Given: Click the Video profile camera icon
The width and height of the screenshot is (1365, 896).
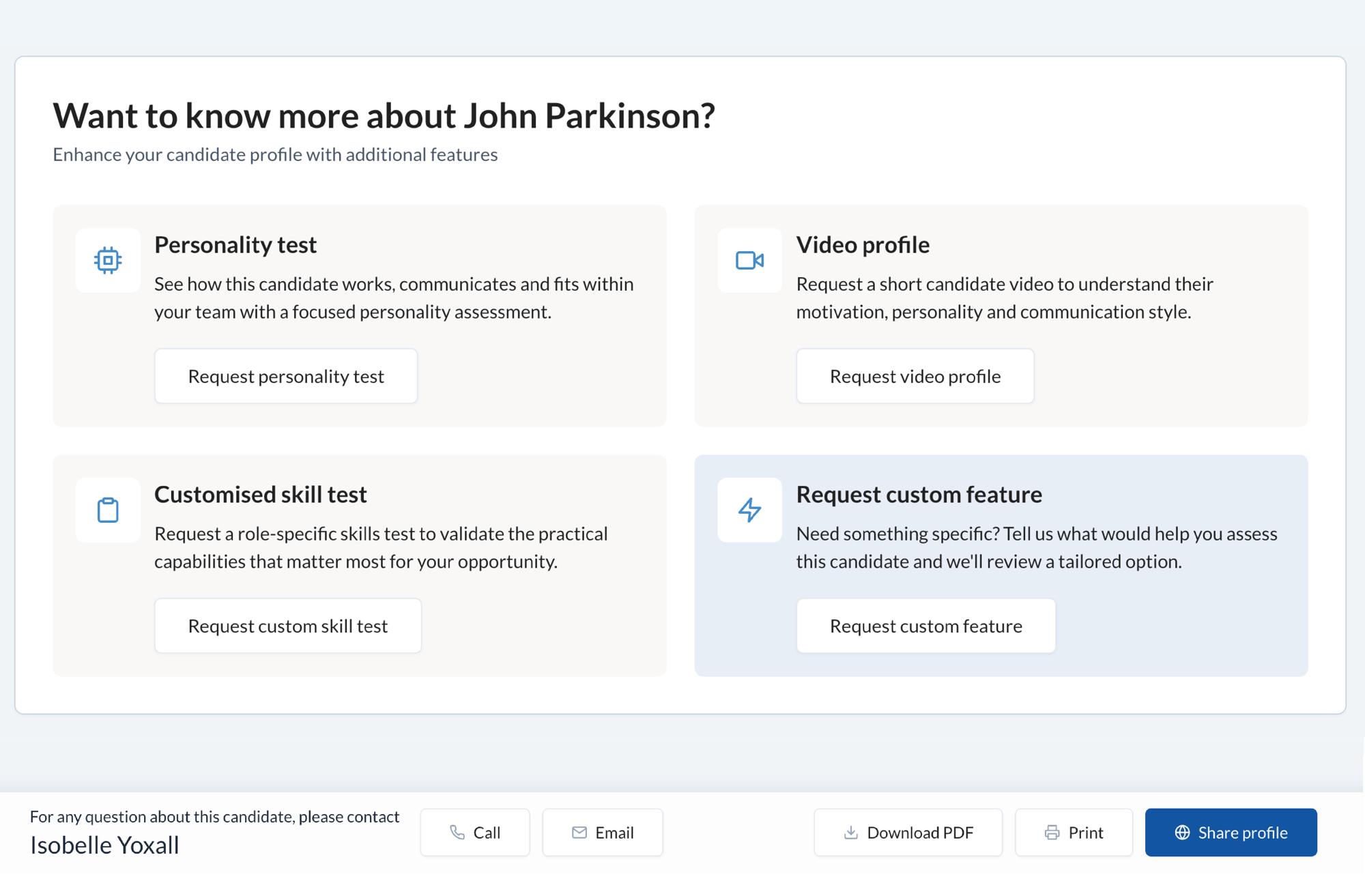Looking at the screenshot, I should pyautogui.click(x=749, y=260).
